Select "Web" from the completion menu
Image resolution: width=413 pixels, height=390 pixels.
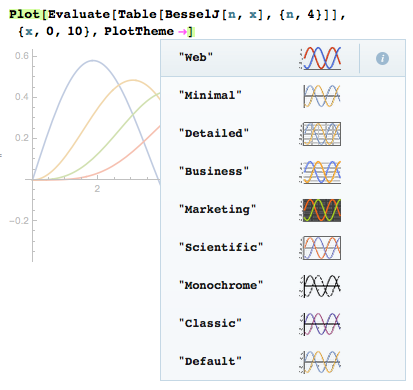(196, 57)
